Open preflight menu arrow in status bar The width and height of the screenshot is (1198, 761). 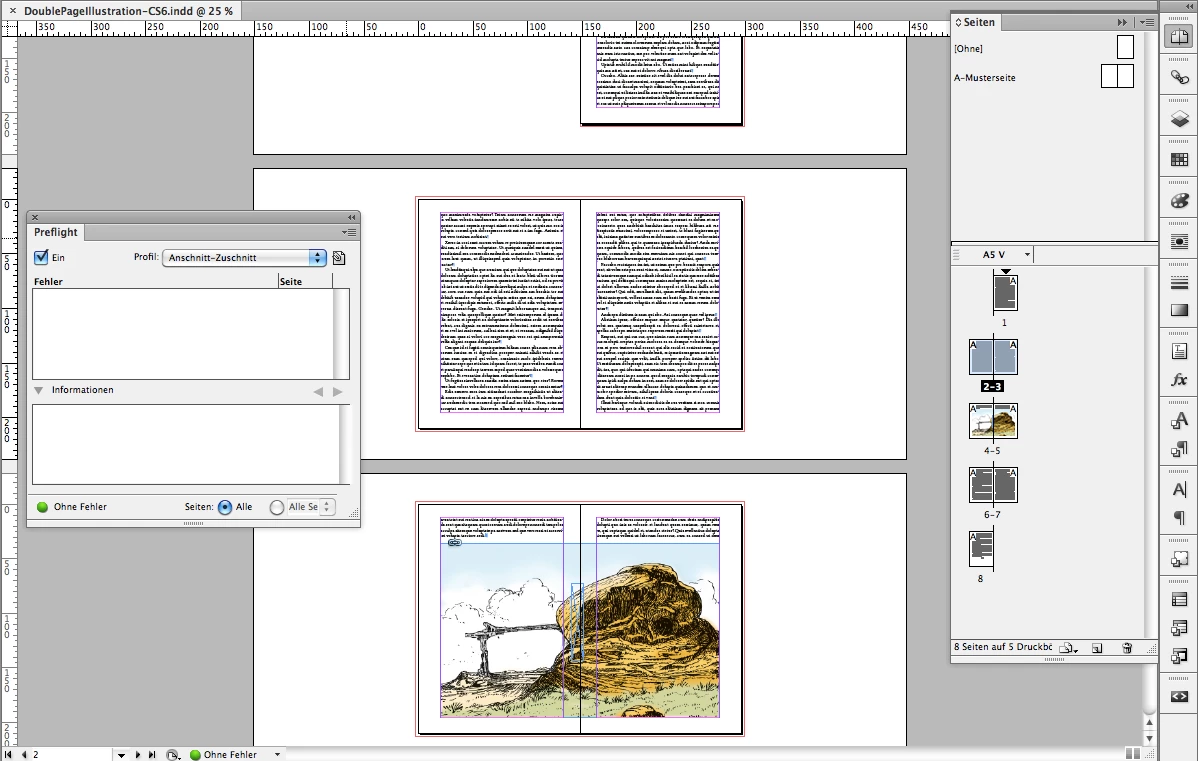(277, 755)
